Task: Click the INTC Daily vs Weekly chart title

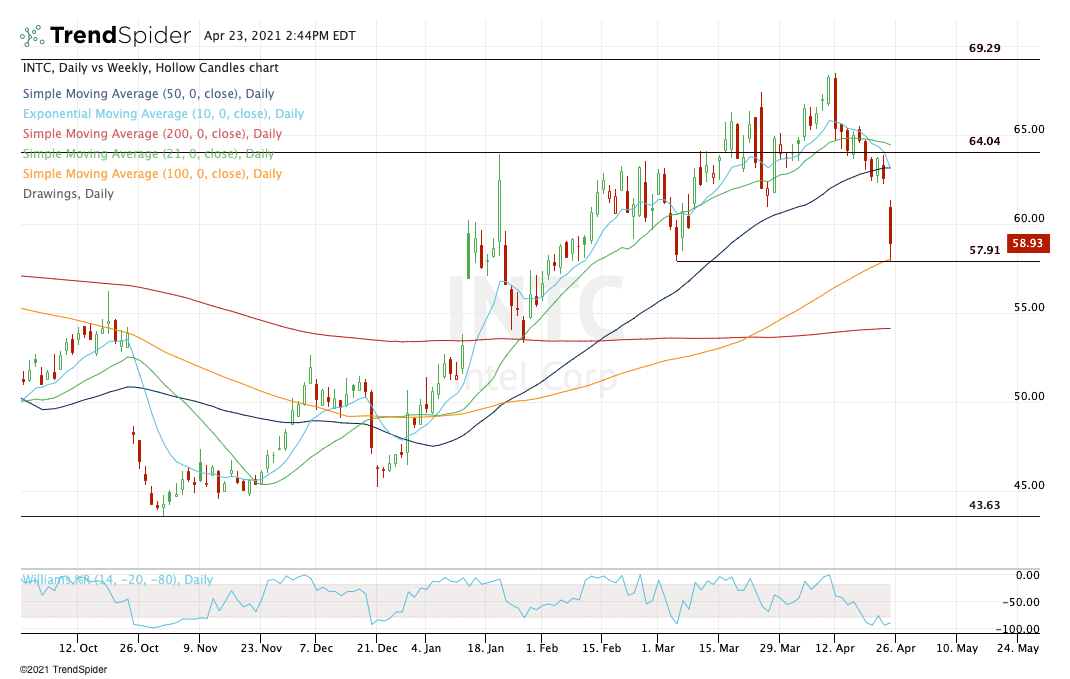Action: point(151,68)
